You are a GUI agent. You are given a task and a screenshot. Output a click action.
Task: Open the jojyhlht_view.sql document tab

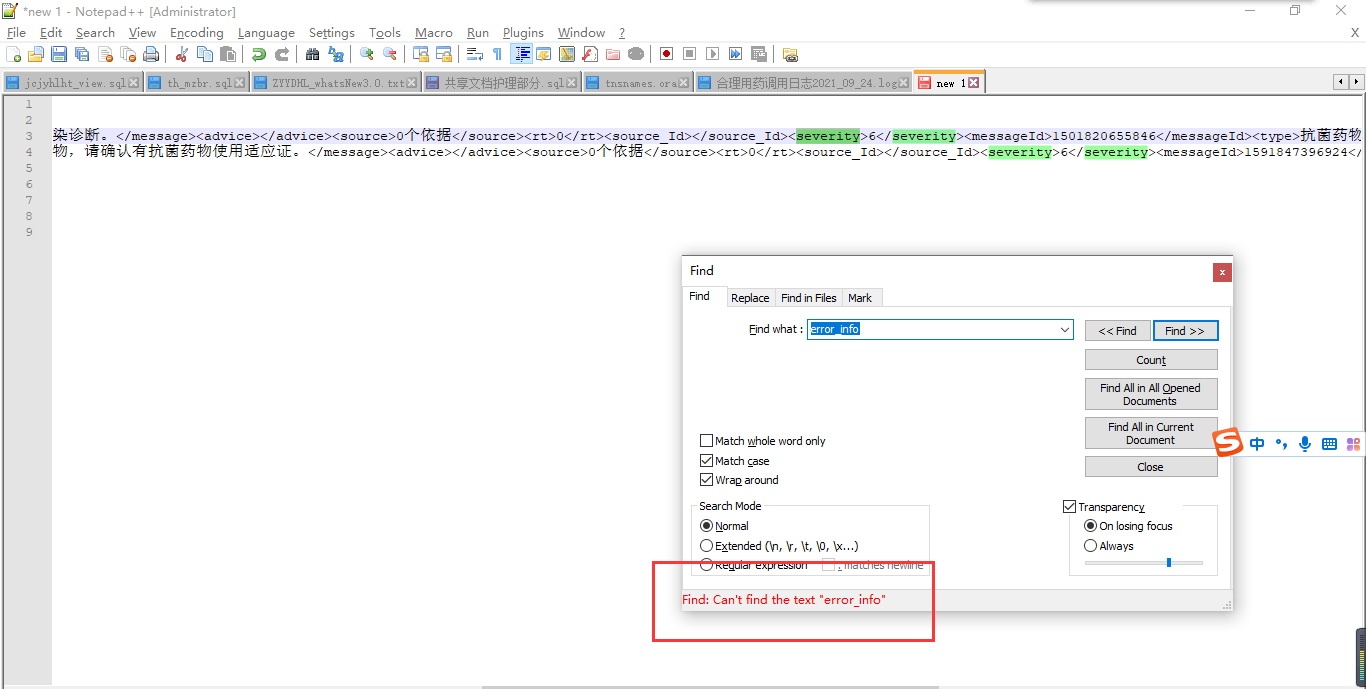point(73,83)
